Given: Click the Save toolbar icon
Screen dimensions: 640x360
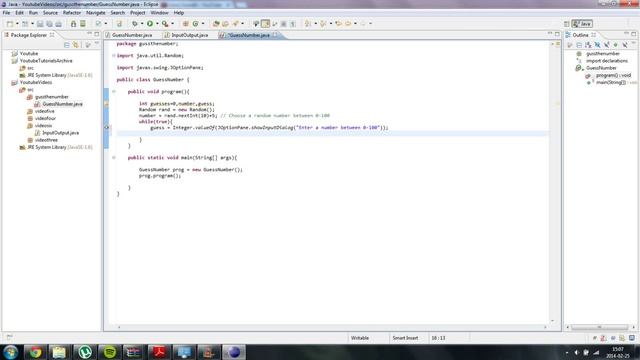Looking at the screenshot, I should (x=40, y=24).
